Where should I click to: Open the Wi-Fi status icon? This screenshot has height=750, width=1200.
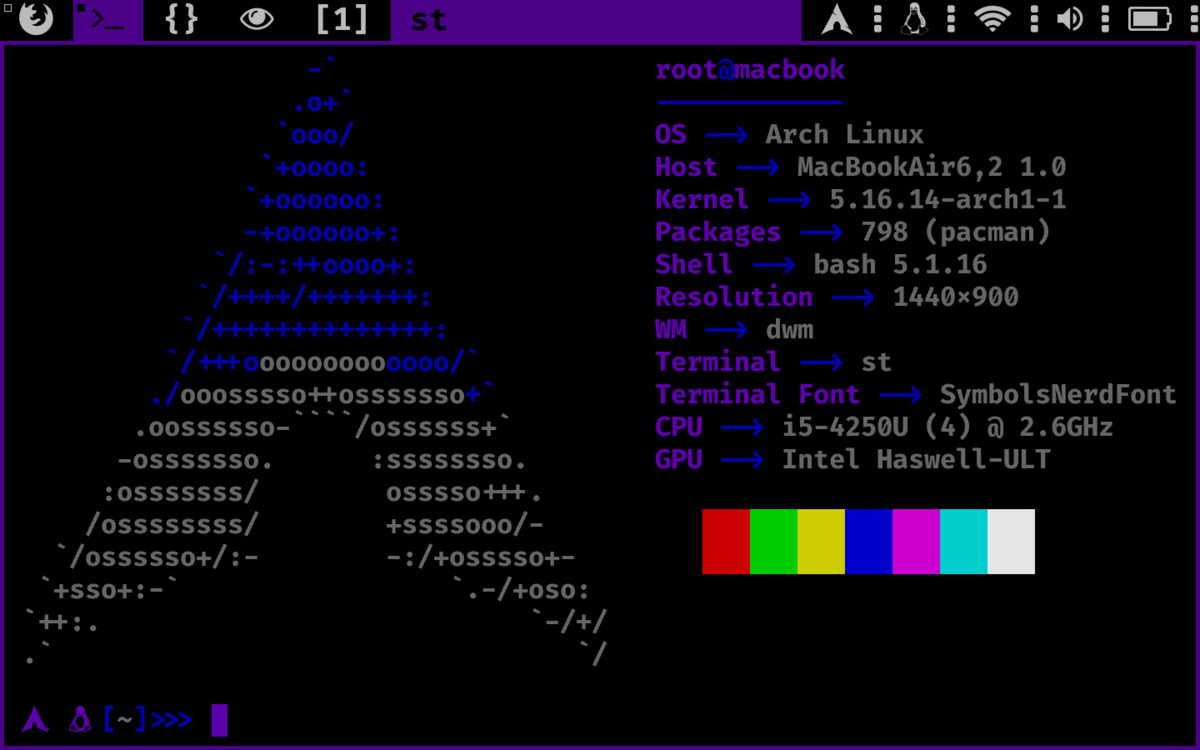[992, 19]
